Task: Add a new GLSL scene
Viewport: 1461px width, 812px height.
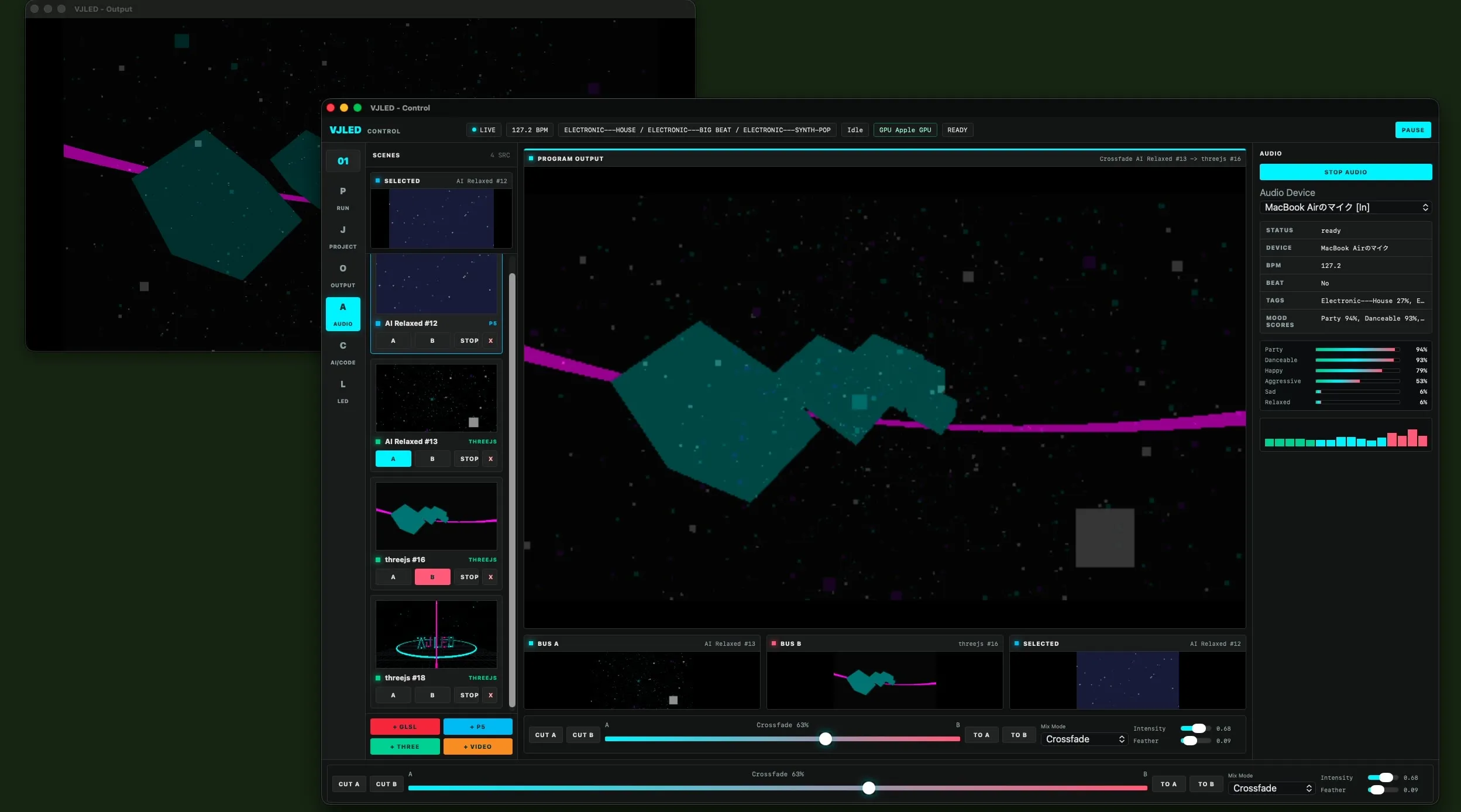Action: coord(405,727)
